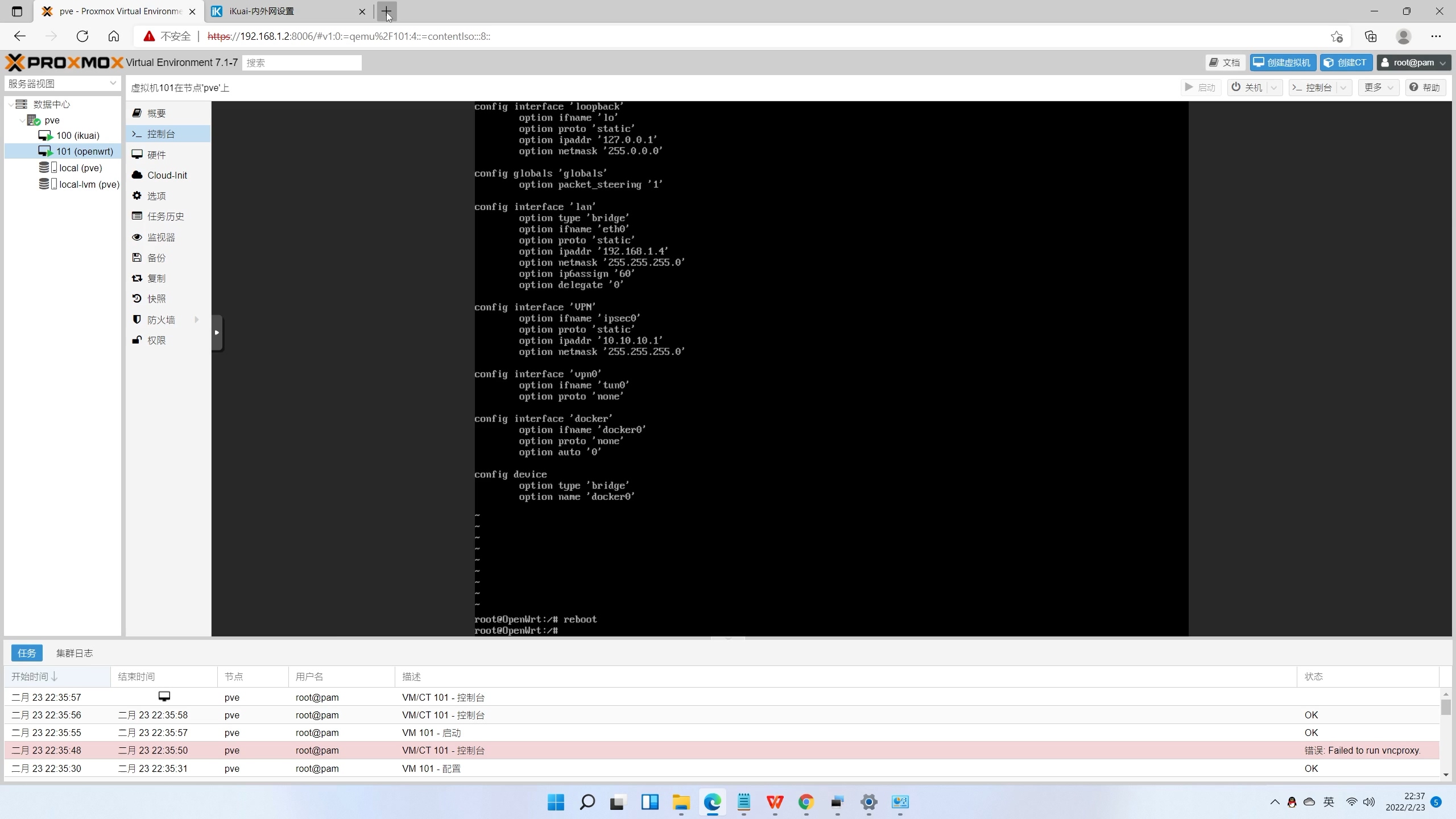Screen dimensions: 1456x819
Task: Select VM 100 (ikuai) in tree
Action: (x=77, y=135)
